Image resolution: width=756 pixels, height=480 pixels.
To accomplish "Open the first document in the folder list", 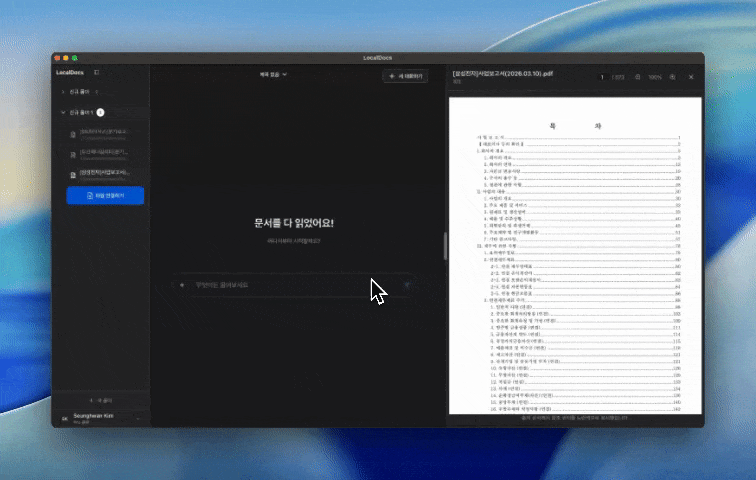I will click(x=104, y=134).
